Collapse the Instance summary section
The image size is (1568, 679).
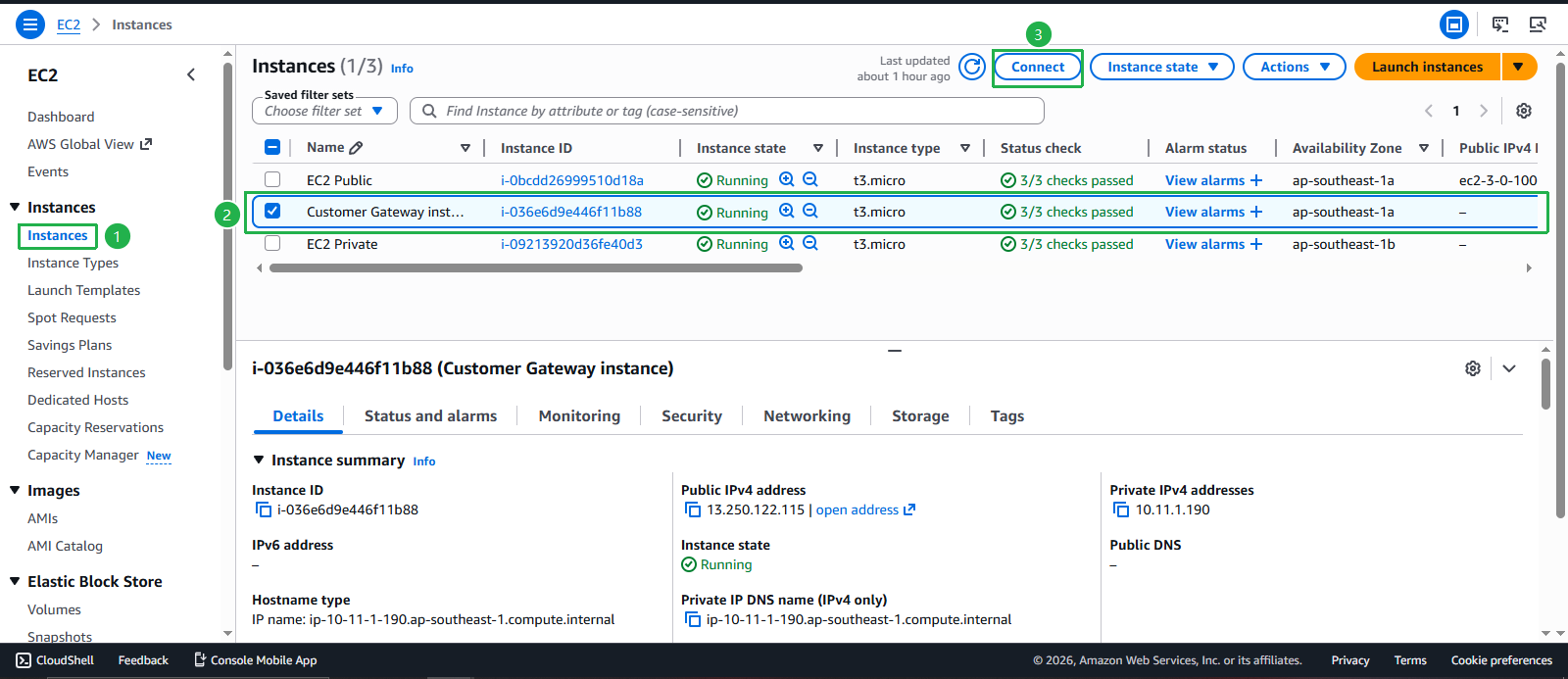[259, 460]
